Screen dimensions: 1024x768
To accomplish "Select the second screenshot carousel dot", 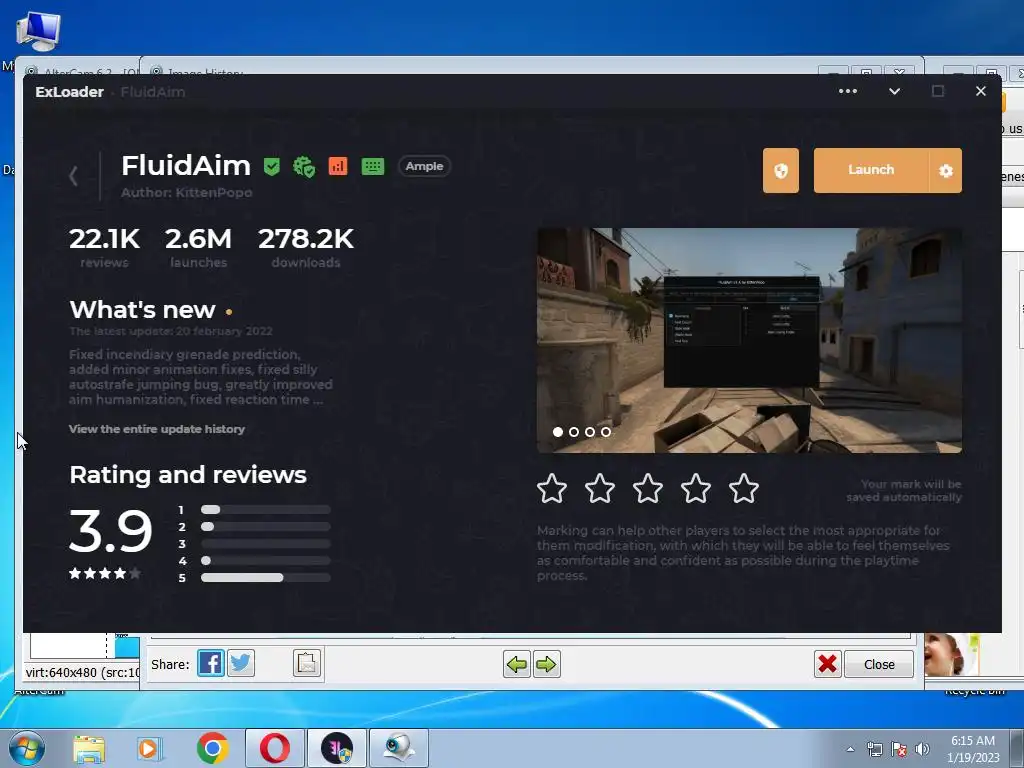I will (574, 432).
